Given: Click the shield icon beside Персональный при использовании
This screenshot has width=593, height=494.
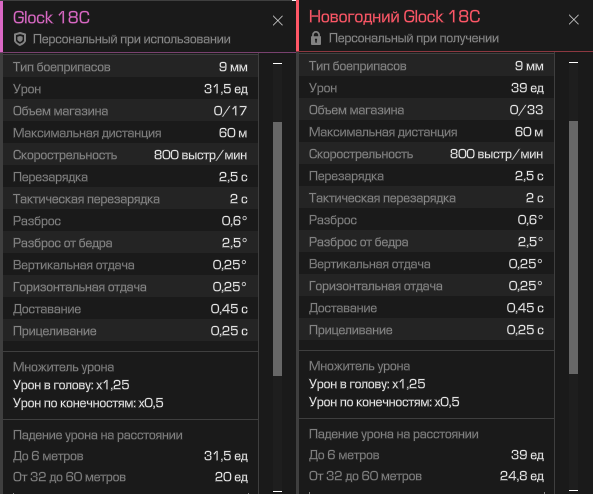Looking at the screenshot, I should coord(20,39).
